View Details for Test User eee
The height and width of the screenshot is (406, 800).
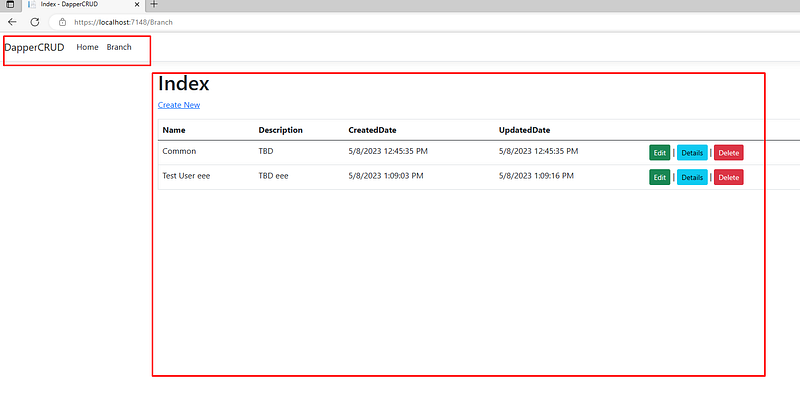[692, 177]
